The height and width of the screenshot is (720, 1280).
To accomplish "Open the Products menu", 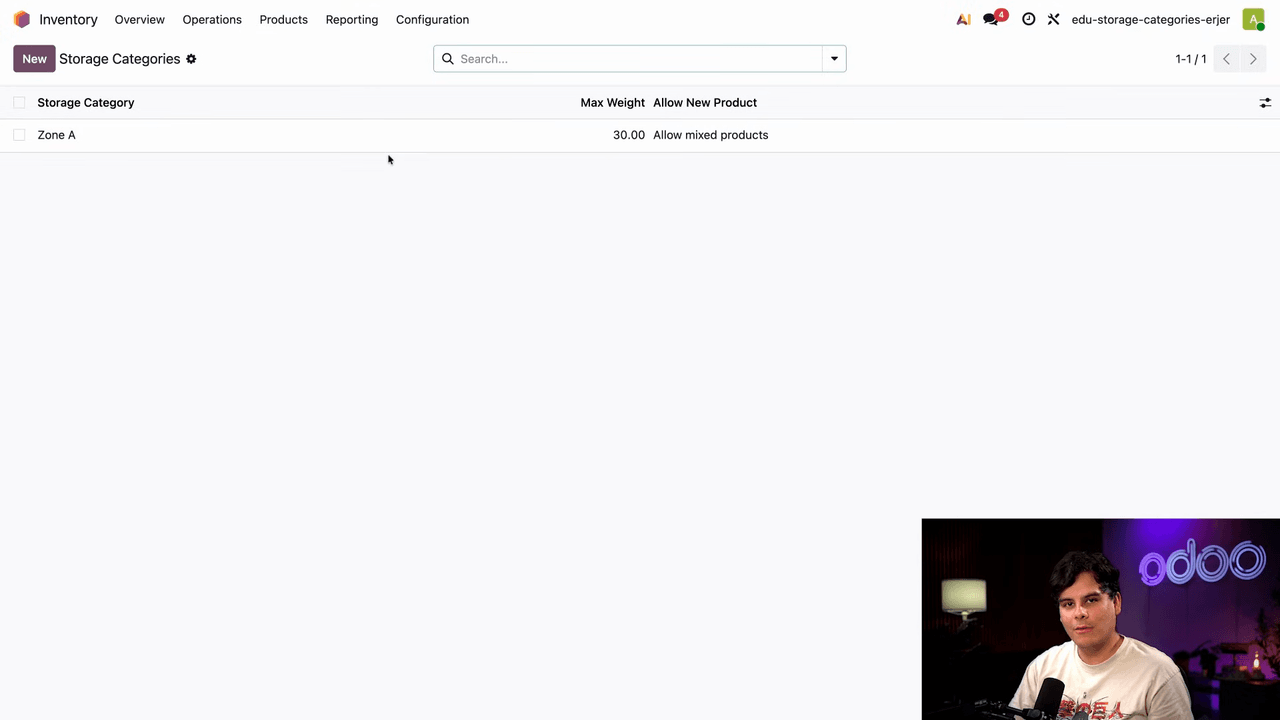I will [283, 20].
